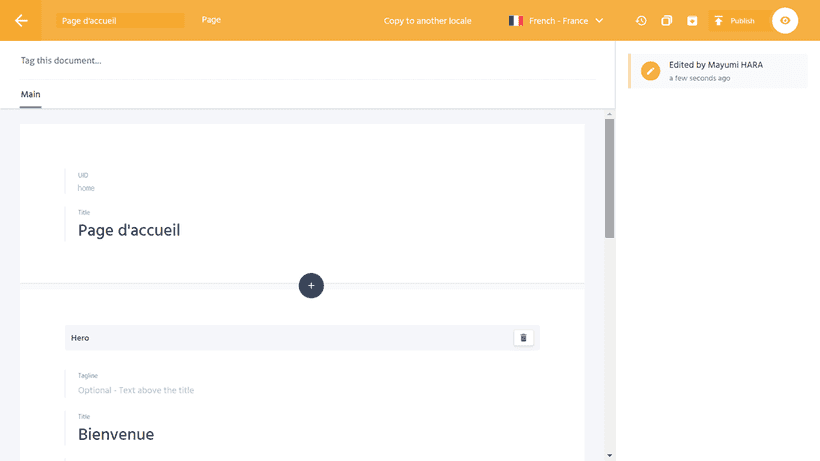Click Copy to another locale

427,21
